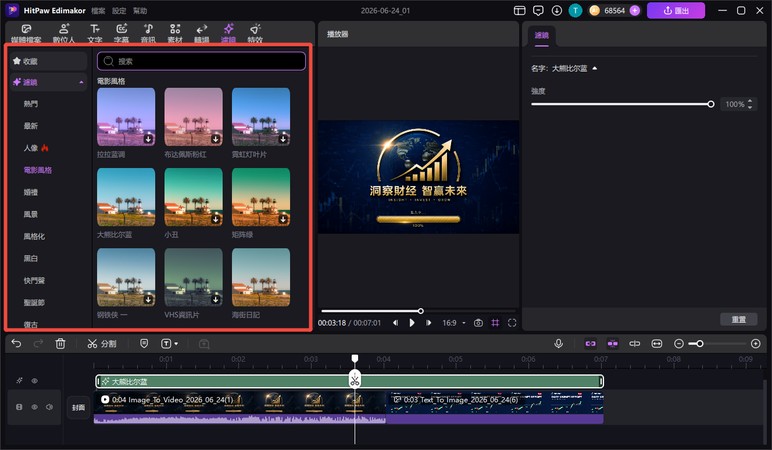The height and width of the screenshot is (450, 772).
Task: Toggle visibility eye on the filter track
Action: (34, 381)
